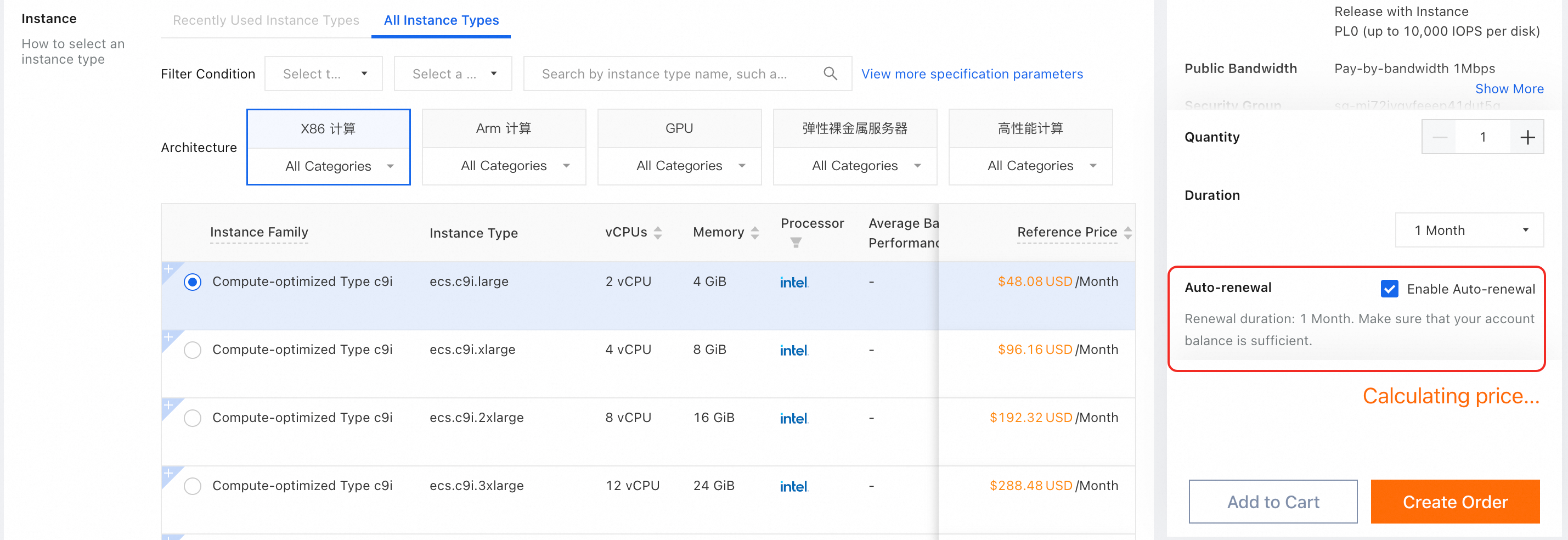Sort table by Reference Price arrows
This screenshot has height=540, width=1568.
point(1127,233)
